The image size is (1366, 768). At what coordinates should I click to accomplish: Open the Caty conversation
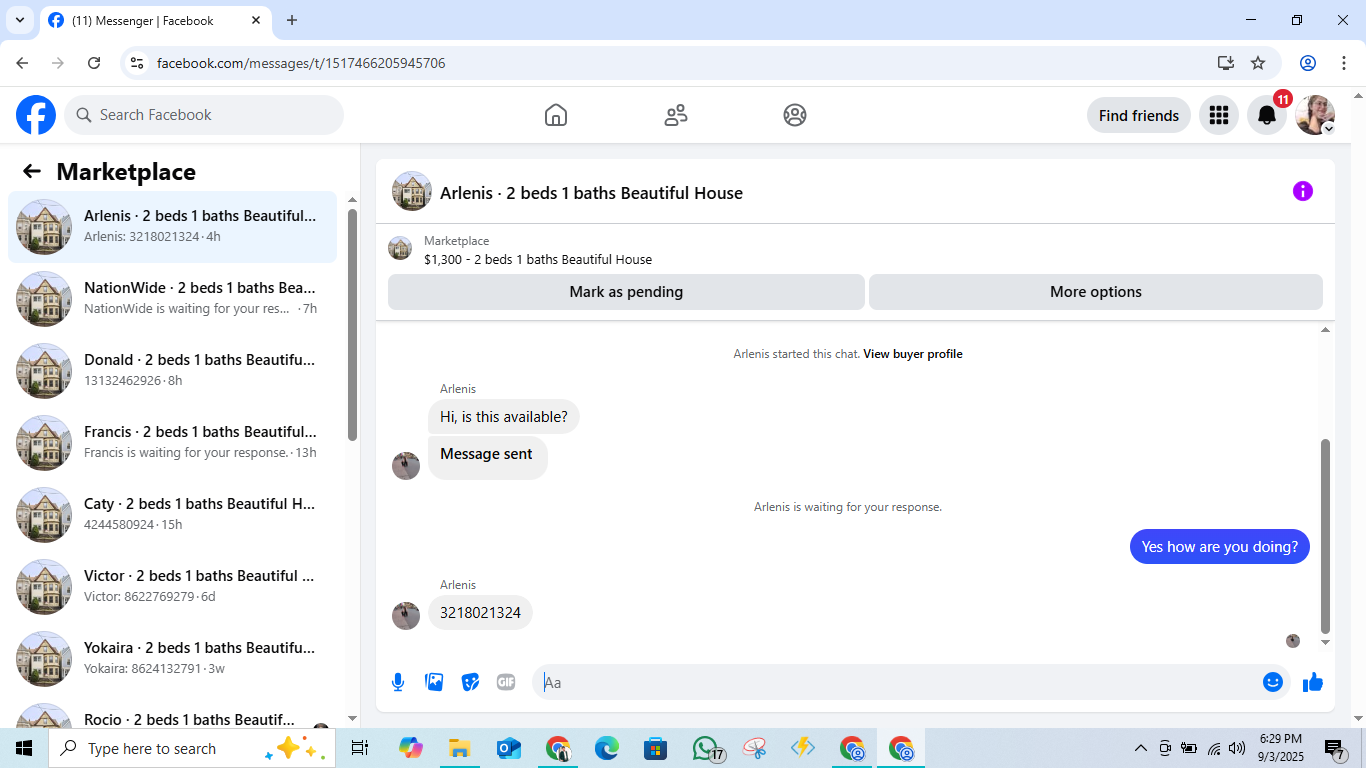[172, 515]
